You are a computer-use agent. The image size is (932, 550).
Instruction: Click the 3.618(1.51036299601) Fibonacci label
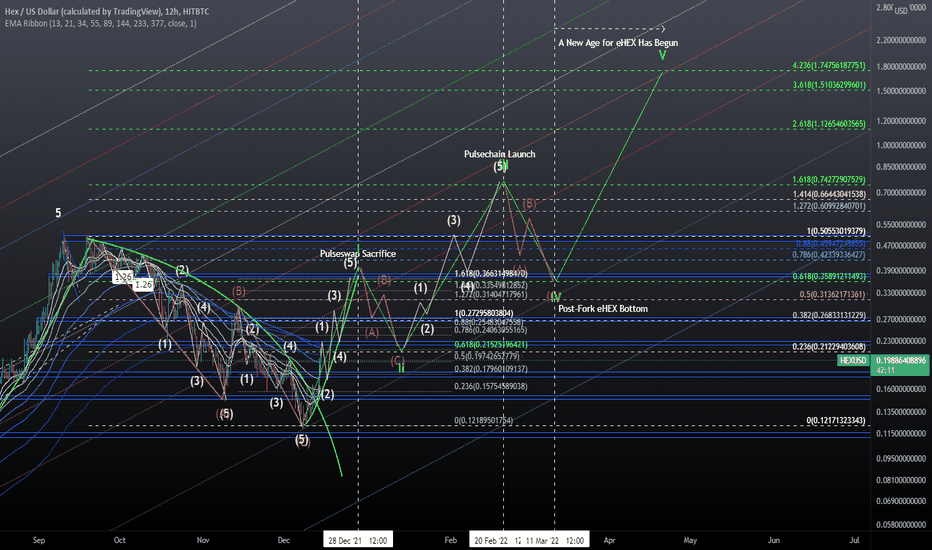pos(829,85)
